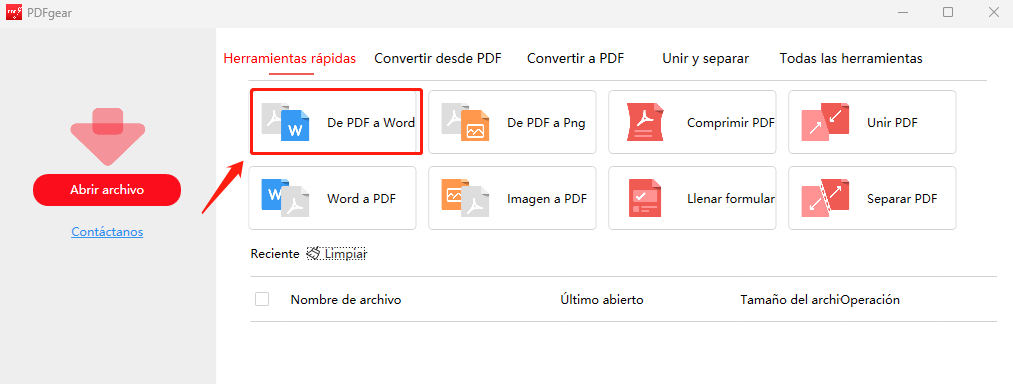Open the Unir PDF tool
Image resolution: width=1013 pixels, height=384 pixels.
(872, 122)
